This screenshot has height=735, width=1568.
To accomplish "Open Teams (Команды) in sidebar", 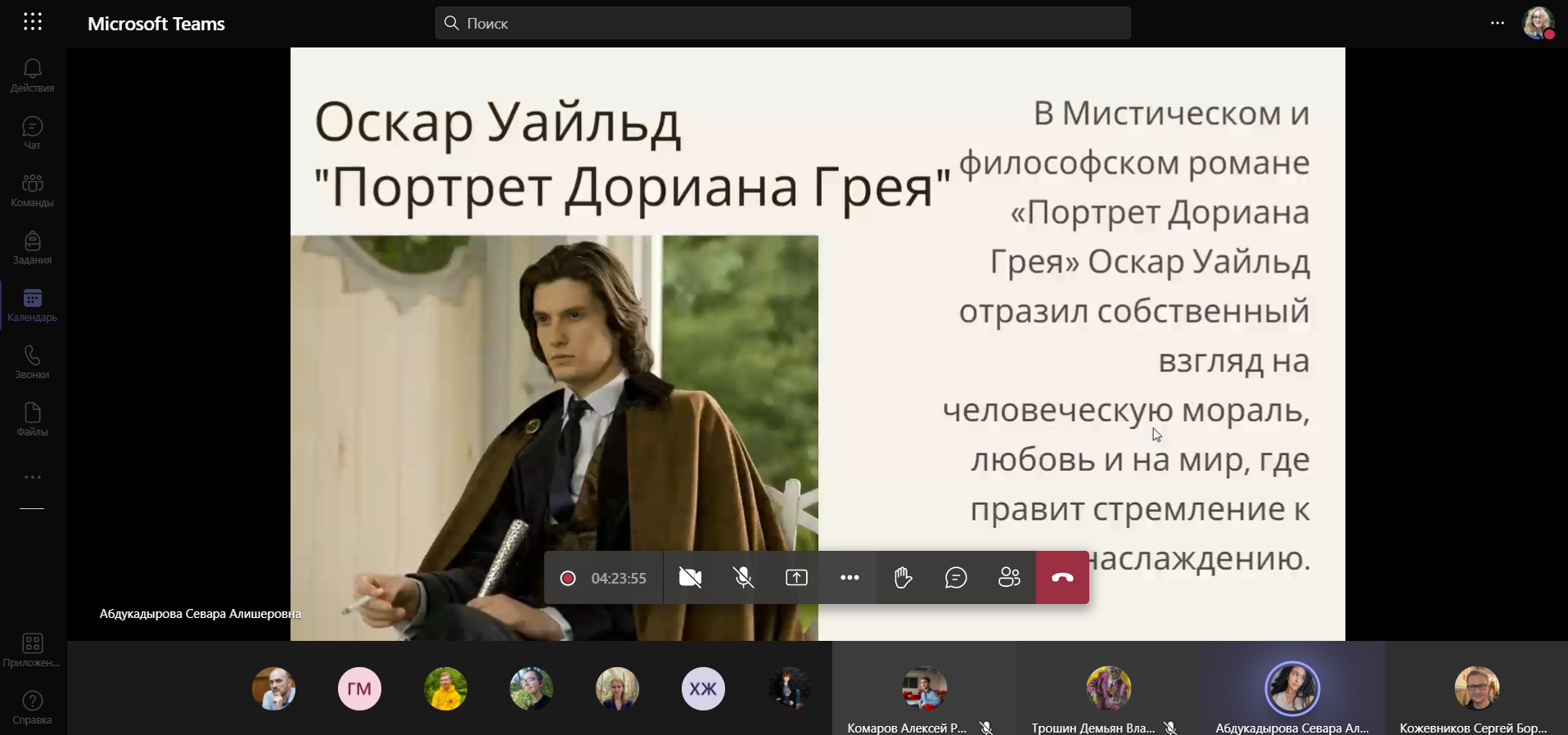I will click(x=33, y=191).
